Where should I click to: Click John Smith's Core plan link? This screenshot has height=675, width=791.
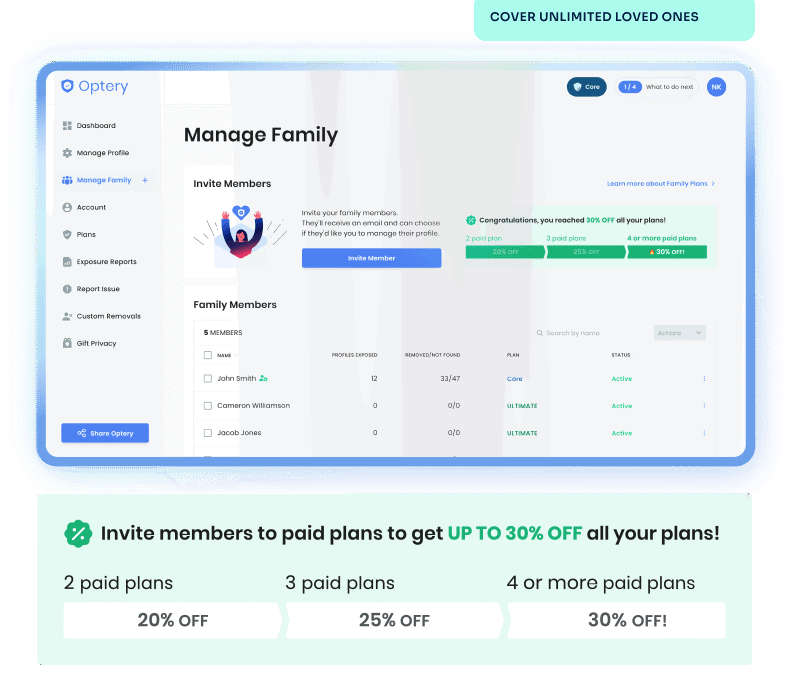pyautogui.click(x=515, y=379)
